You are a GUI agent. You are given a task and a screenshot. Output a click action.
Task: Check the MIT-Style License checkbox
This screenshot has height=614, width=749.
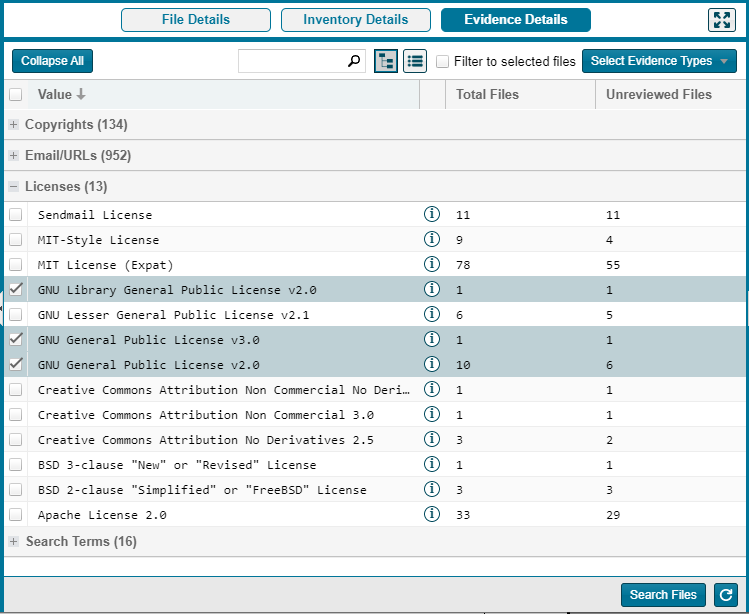pyautogui.click(x=16, y=240)
